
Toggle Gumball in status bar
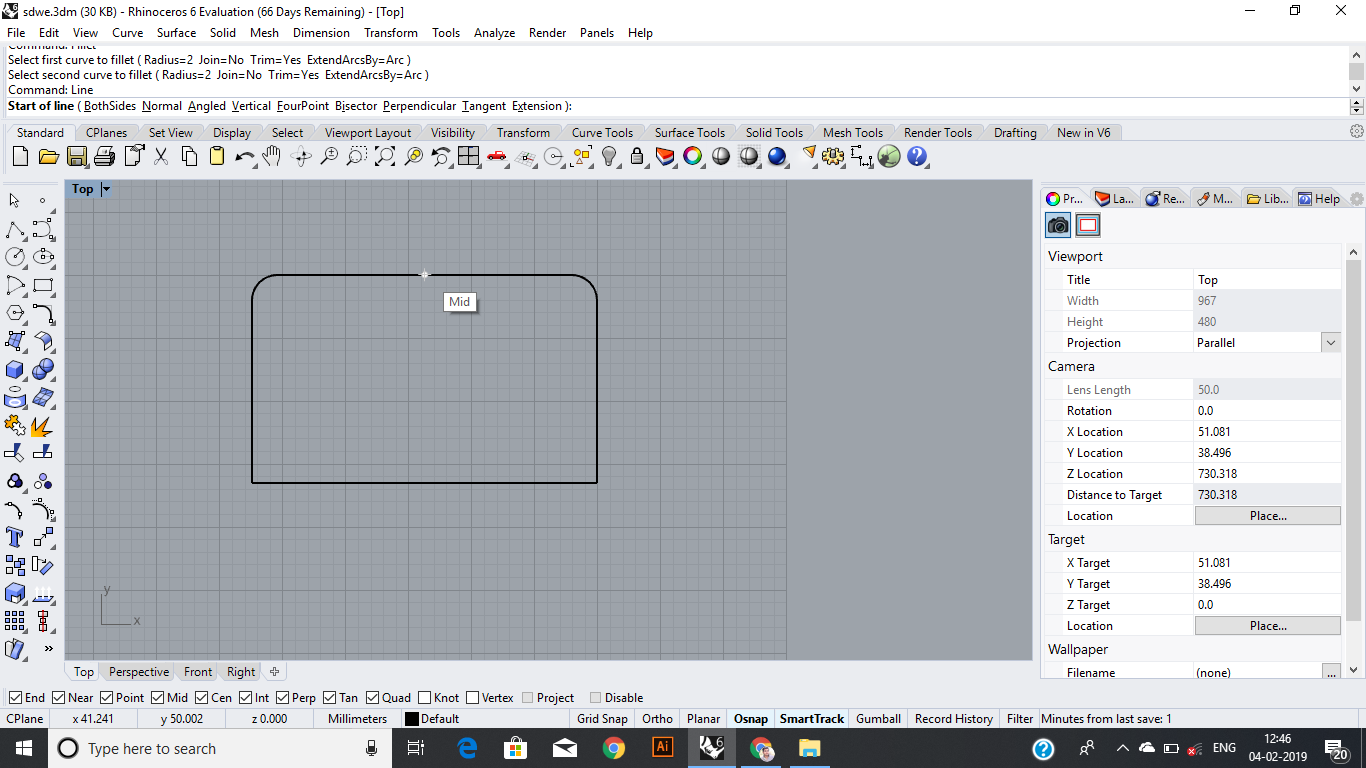click(878, 719)
